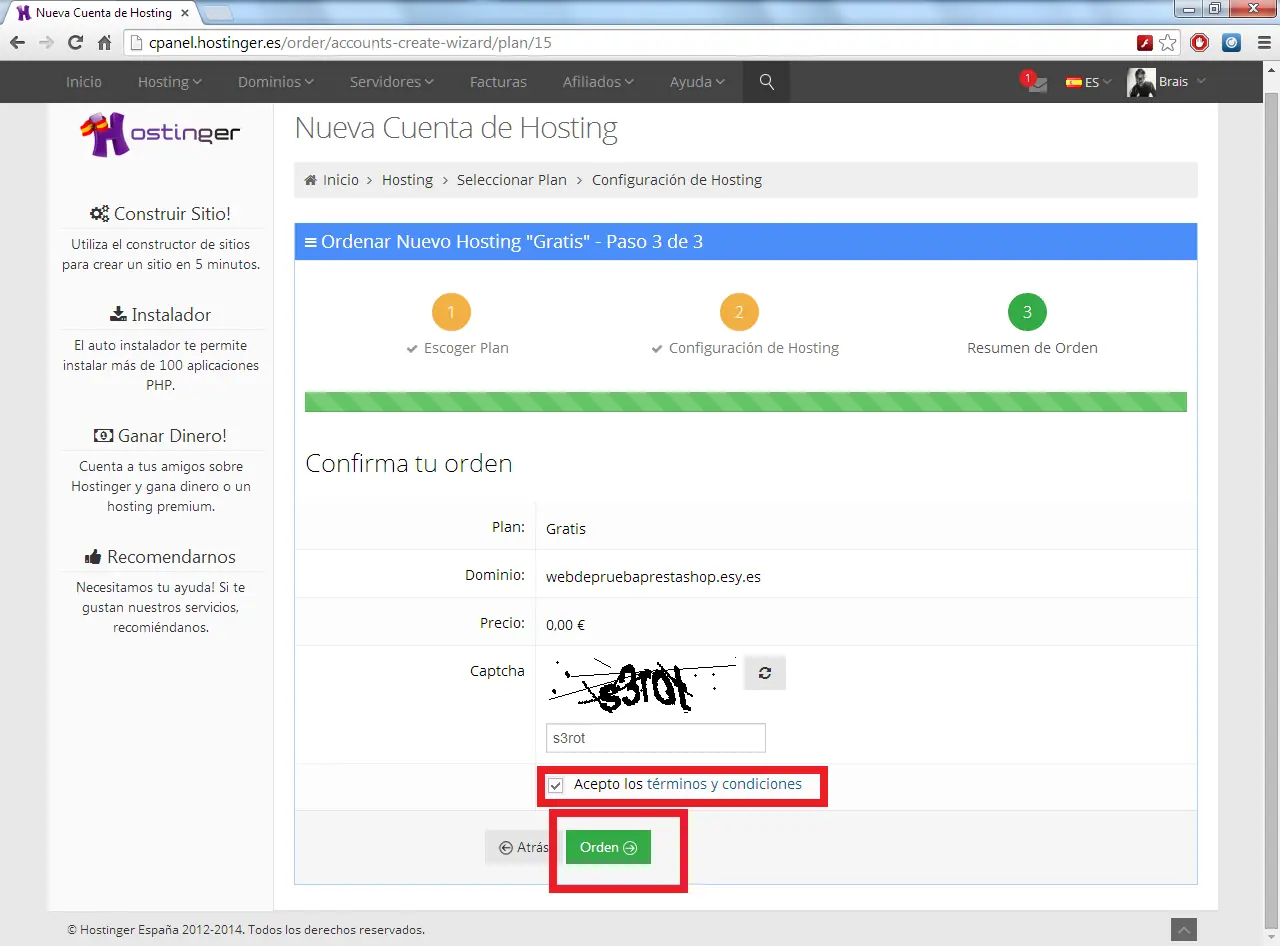Screen dimensions: 1280x946
Task: Open the messages envelope with notification badge
Action: click(x=1035, y=82)
